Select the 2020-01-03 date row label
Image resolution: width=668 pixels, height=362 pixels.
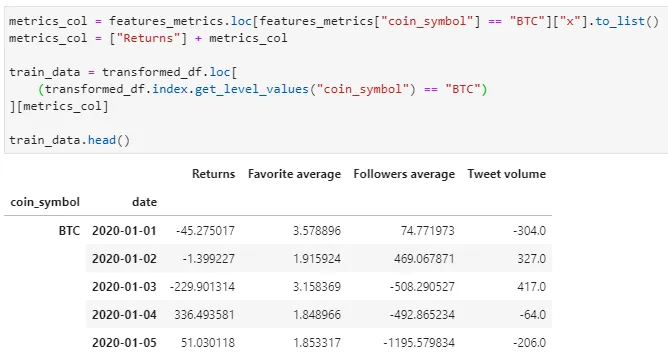click(x=124, y=287)
